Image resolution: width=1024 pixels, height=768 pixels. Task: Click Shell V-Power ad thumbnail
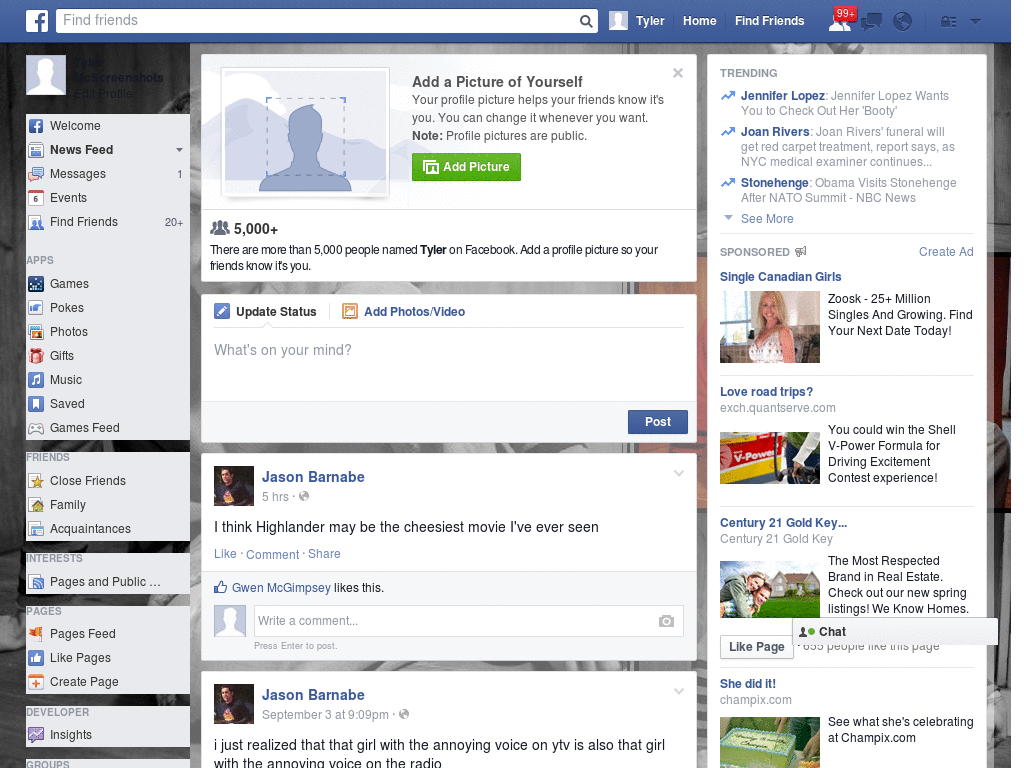coord(769,458)
